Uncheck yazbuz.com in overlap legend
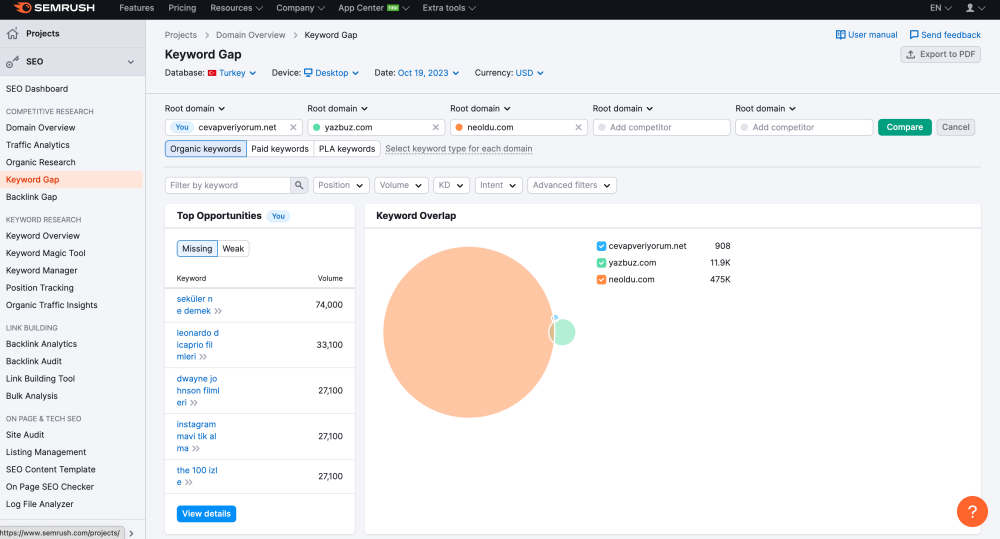This screenshot has height=539, width=1000. pyautogui.click(x=601, y=263)
